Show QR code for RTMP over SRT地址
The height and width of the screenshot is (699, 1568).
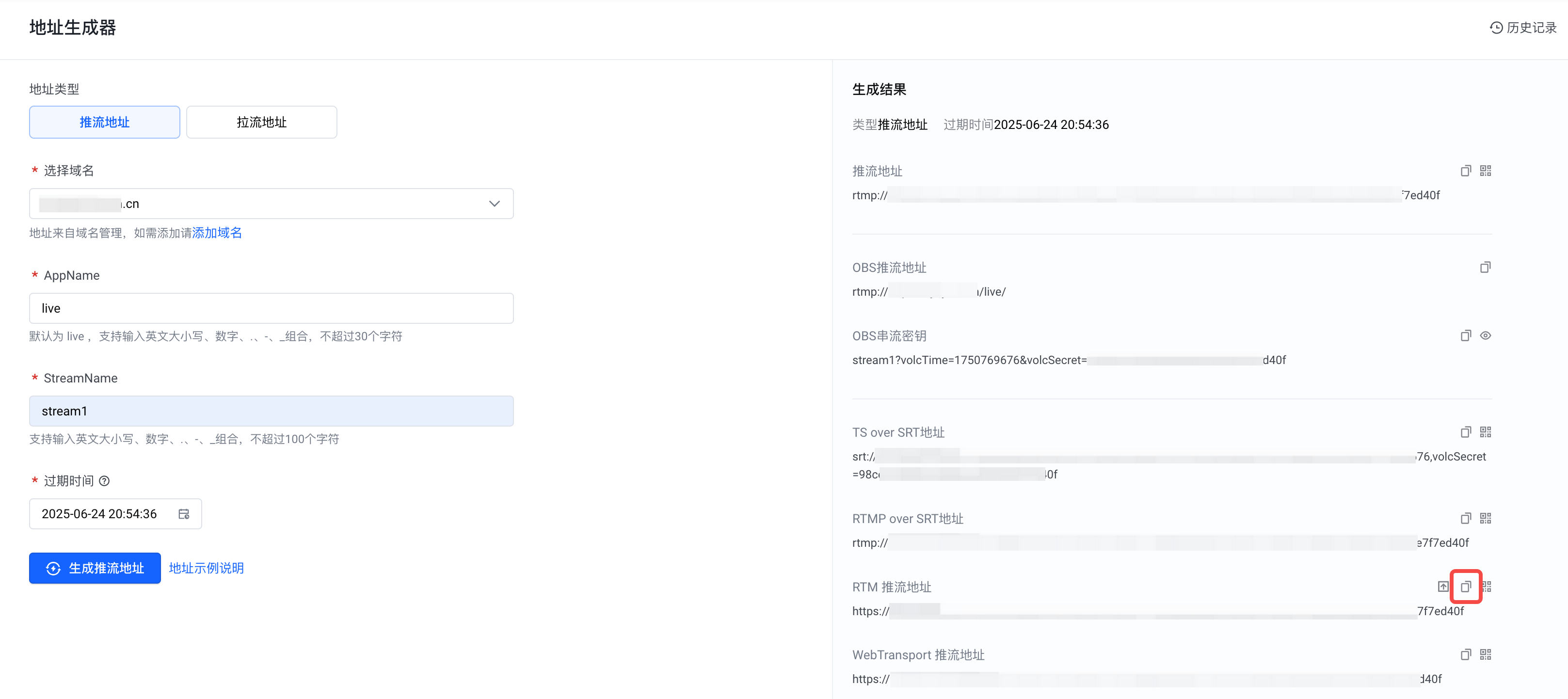coord(1485,518)
